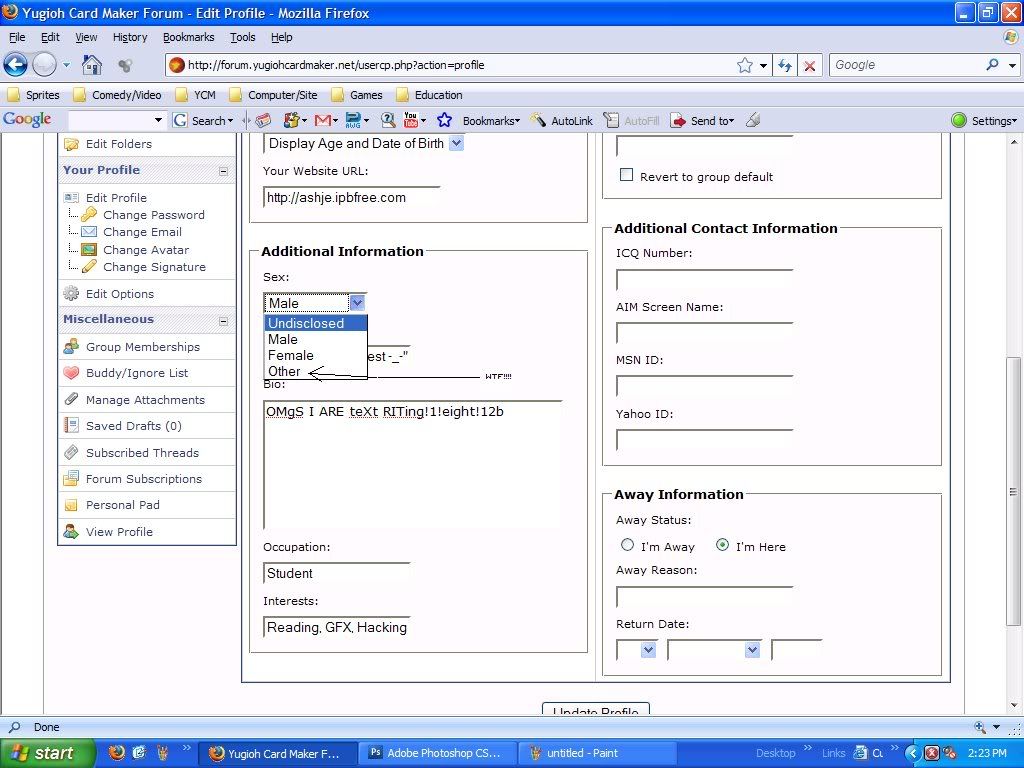Click the bookmark star in address bar
Screen dimensions: 1024x768
745,65
